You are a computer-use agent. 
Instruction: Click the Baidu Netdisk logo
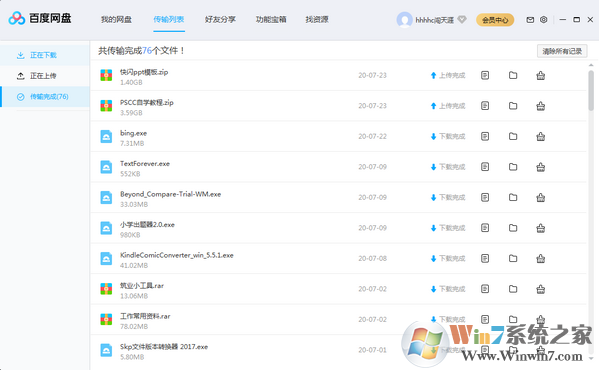click(40, 18)
